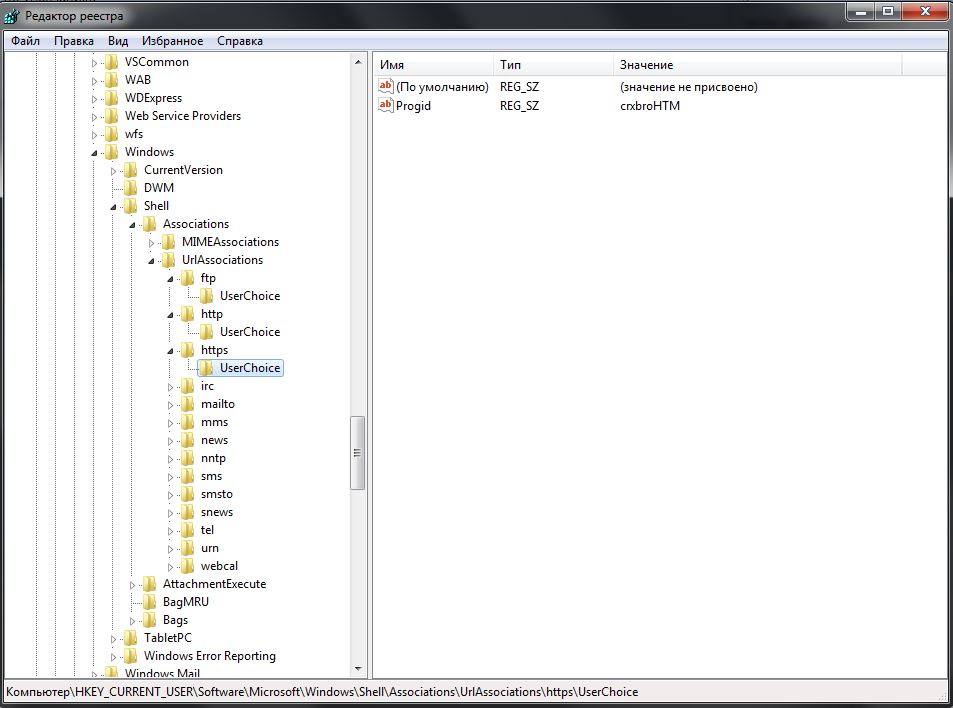Select the mms key

pyautogui.click(x=215, y=422)
